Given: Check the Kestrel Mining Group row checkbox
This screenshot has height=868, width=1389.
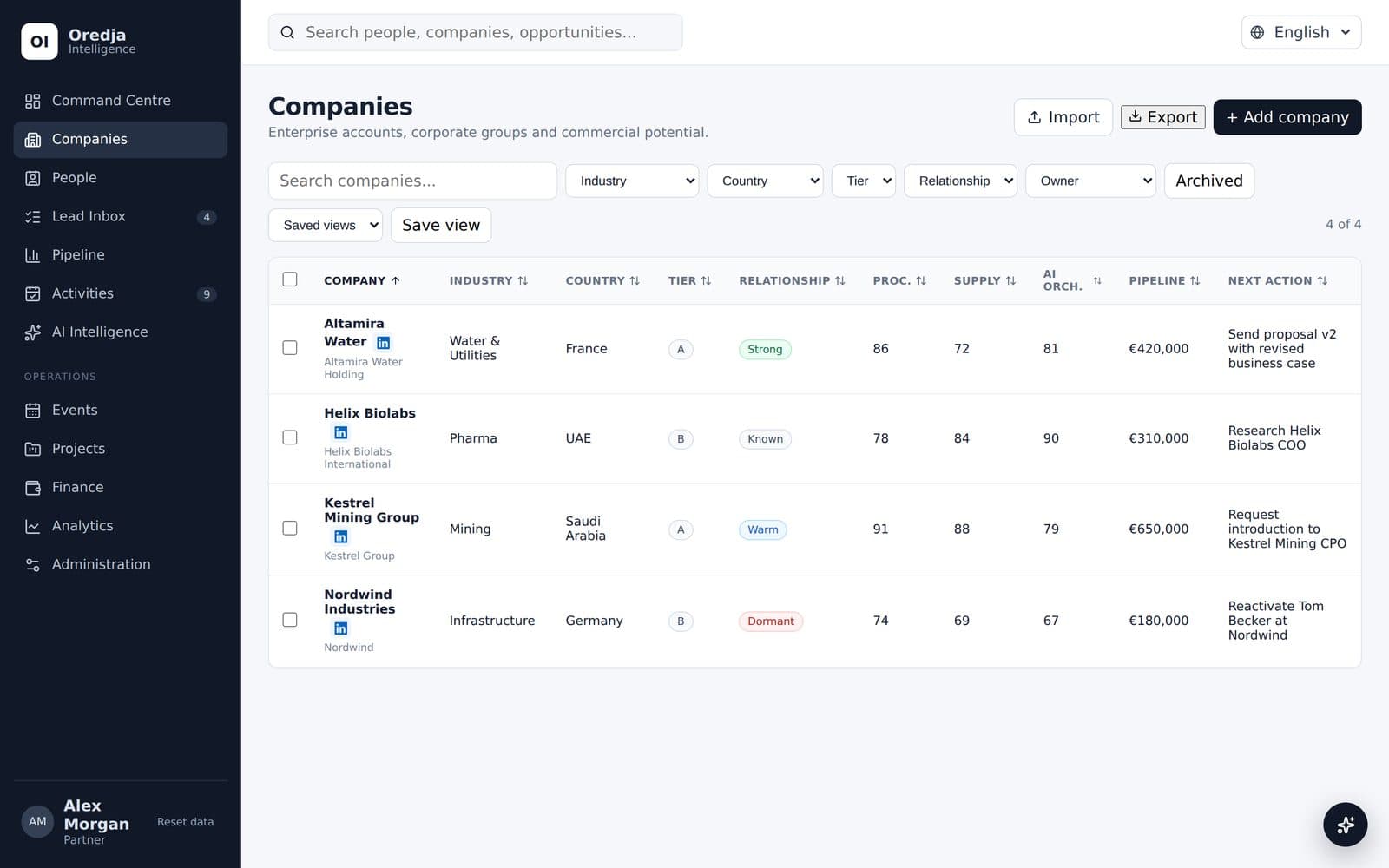Looking at the screenshot, I should [x=290, y=528].
